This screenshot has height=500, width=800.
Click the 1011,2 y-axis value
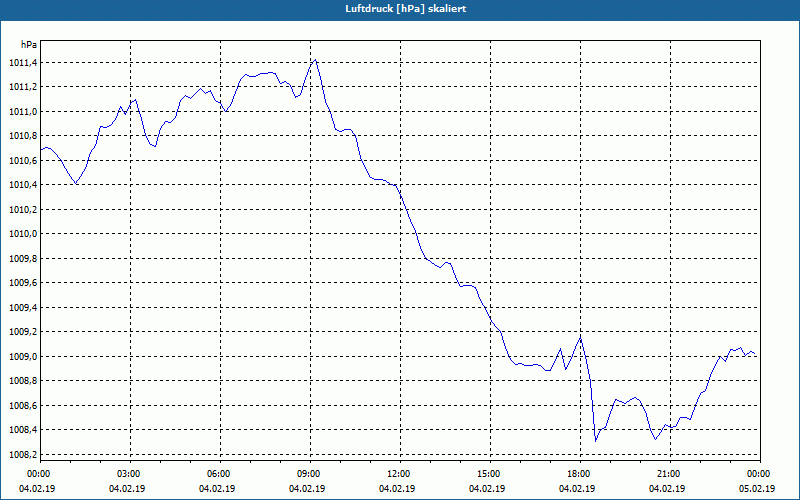point(23,87)
